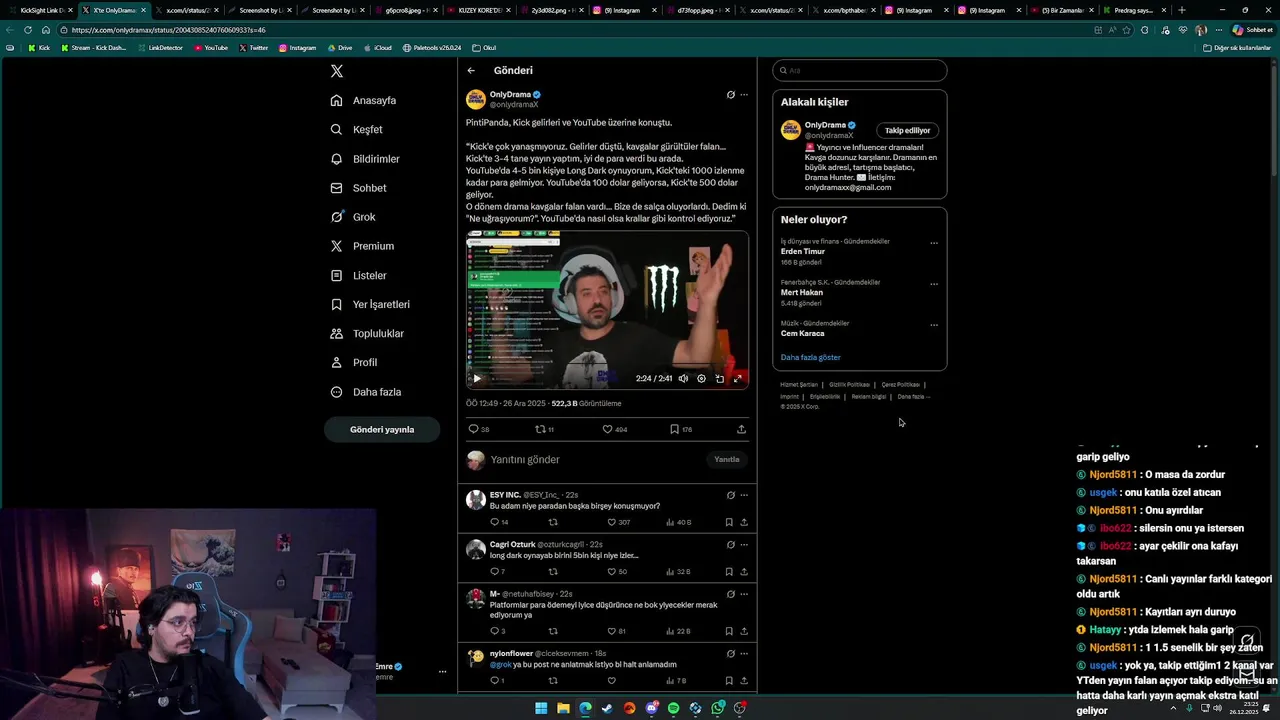Bookmark ESY INC.'s reply

[x=728, y=522]
